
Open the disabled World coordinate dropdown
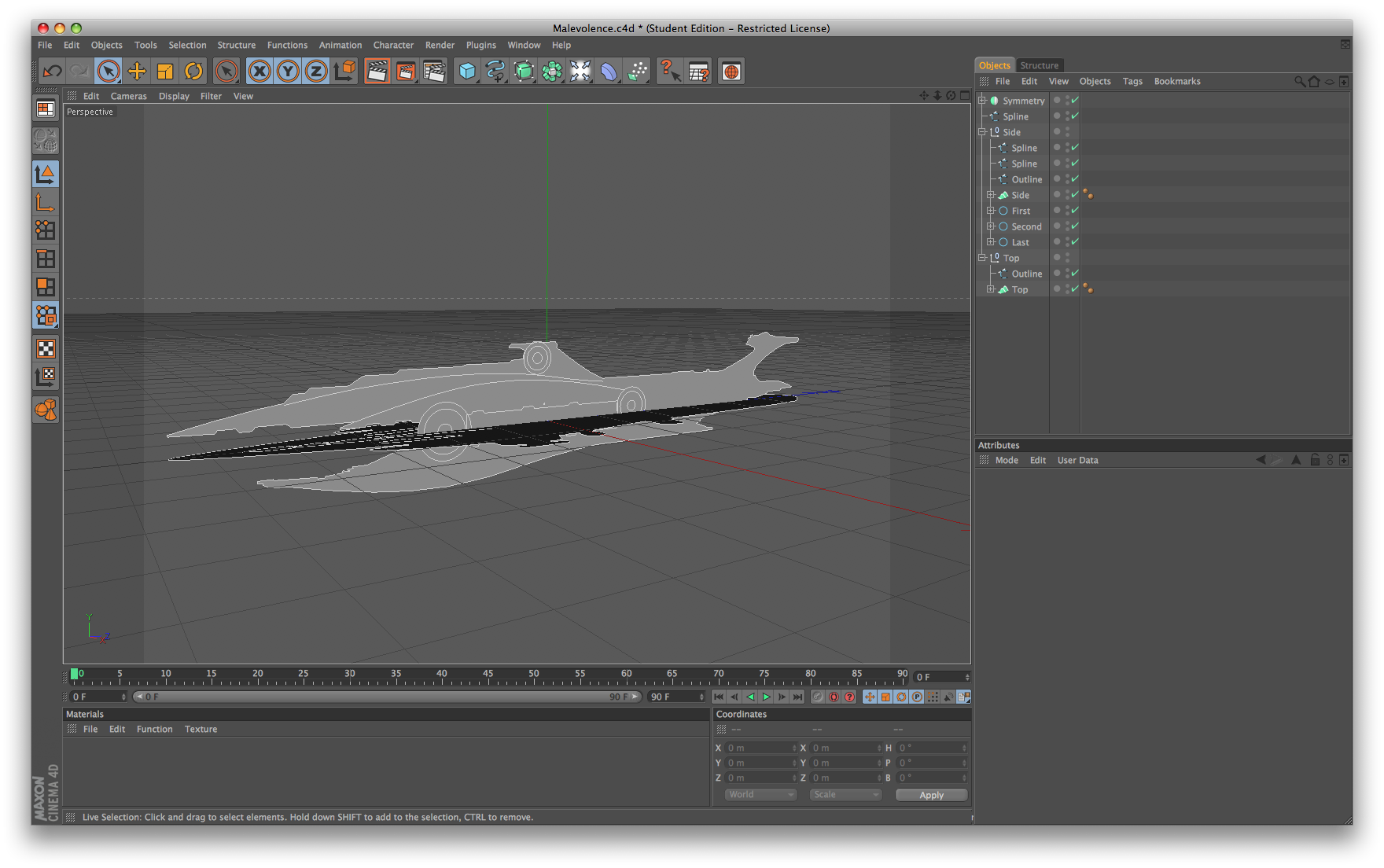point(760,795)
